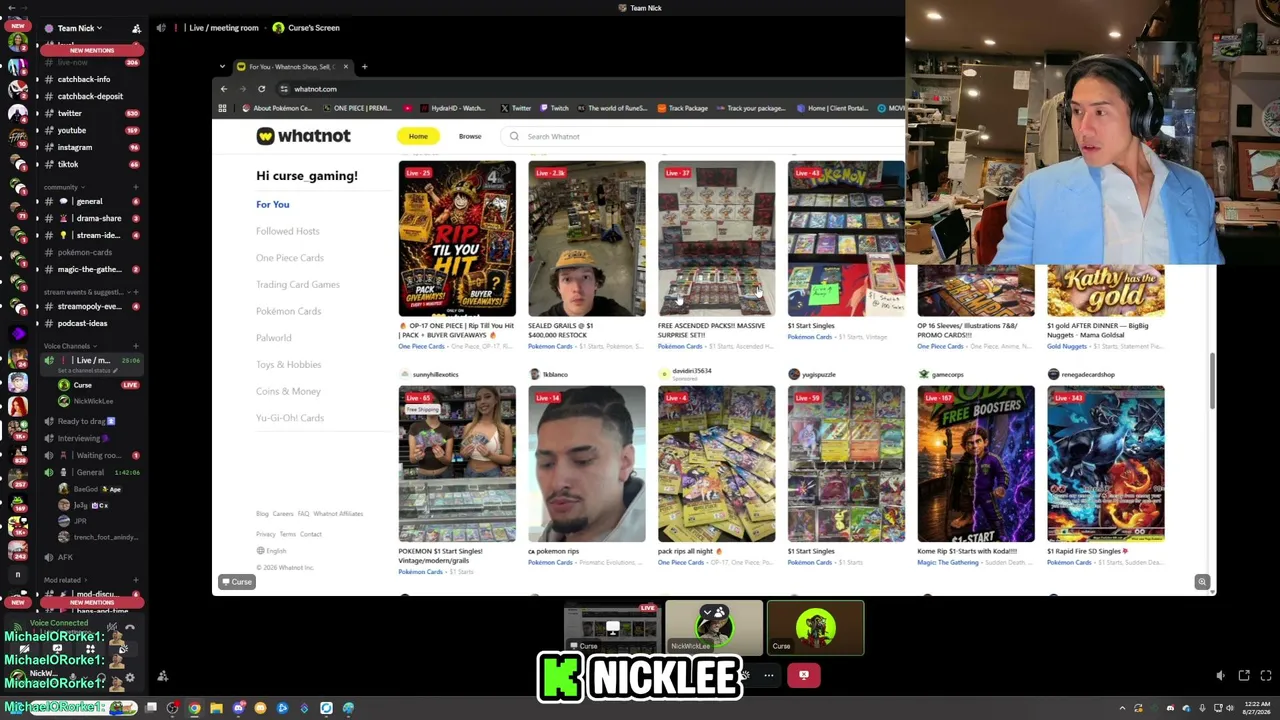This screenshot has height=720, width=1280.
Task: Click the Discord tray icon in system tray
Action: [1170, 708]
